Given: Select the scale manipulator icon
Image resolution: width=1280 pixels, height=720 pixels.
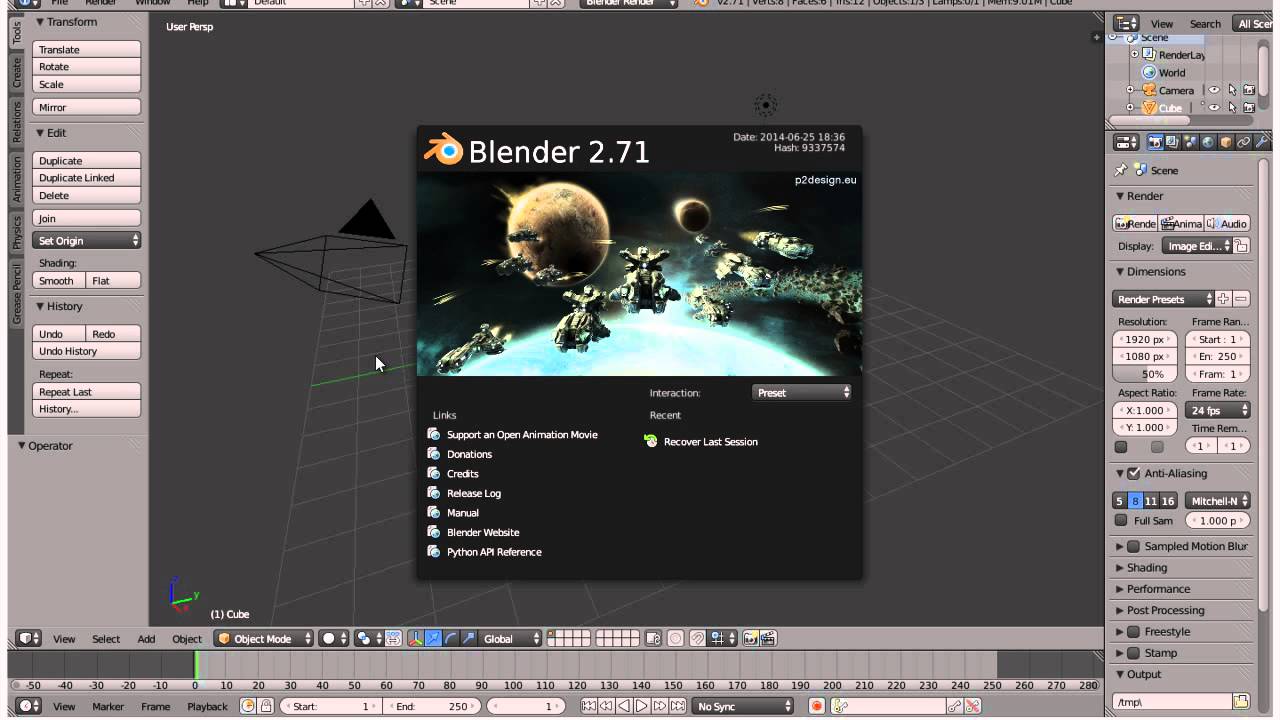Looking at the screenshot, I should pos(469,638).
